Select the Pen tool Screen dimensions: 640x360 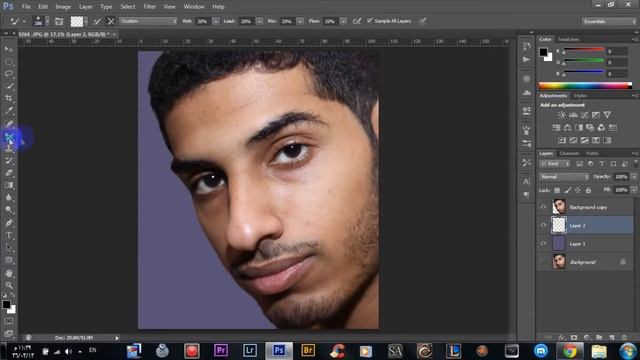pos(9,223)
